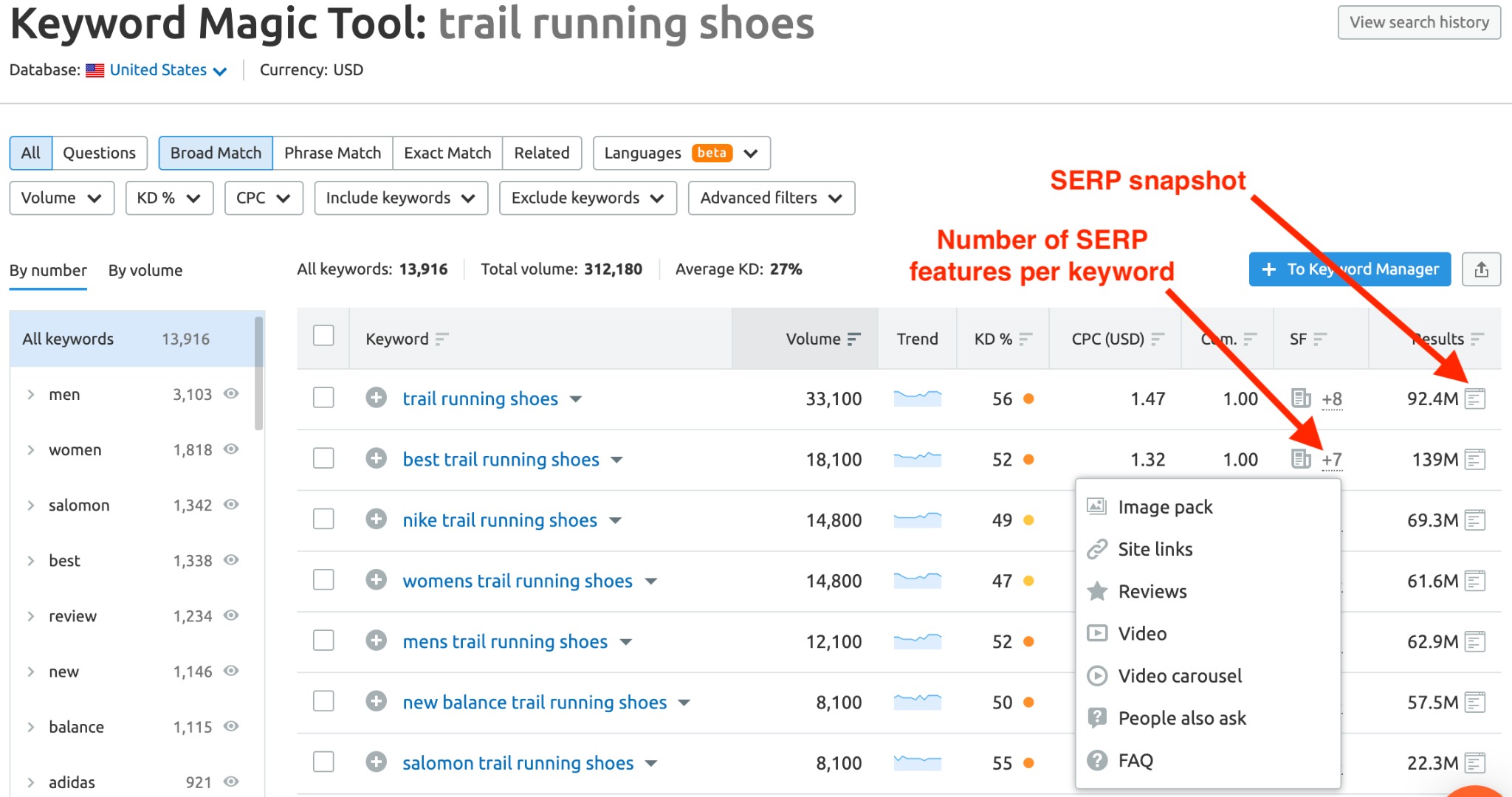Screen dimensions: 1512x797
Task: Expand the women keyword group
Action: (x=31, y=450)
